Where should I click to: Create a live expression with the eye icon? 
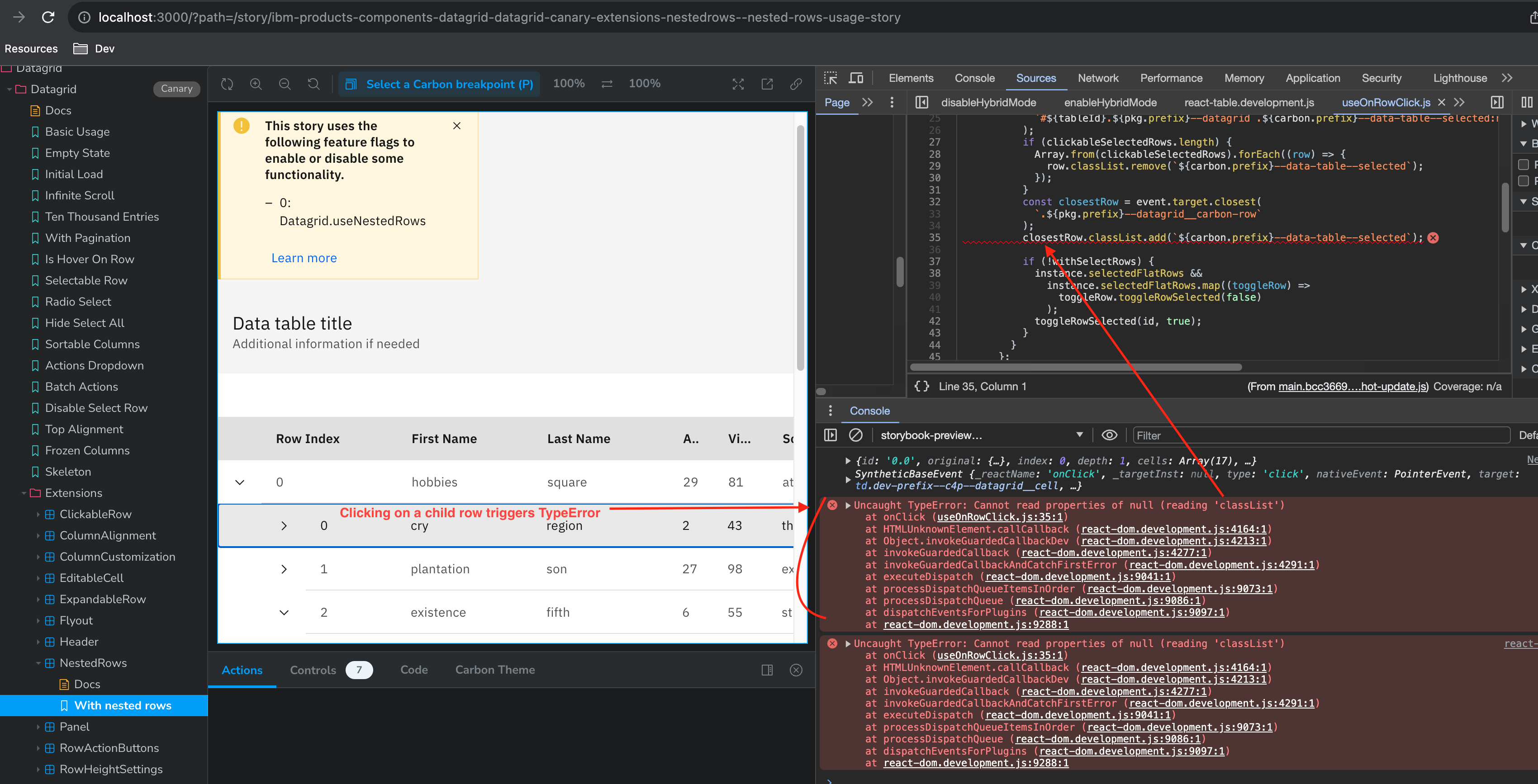click(1109, 435)
